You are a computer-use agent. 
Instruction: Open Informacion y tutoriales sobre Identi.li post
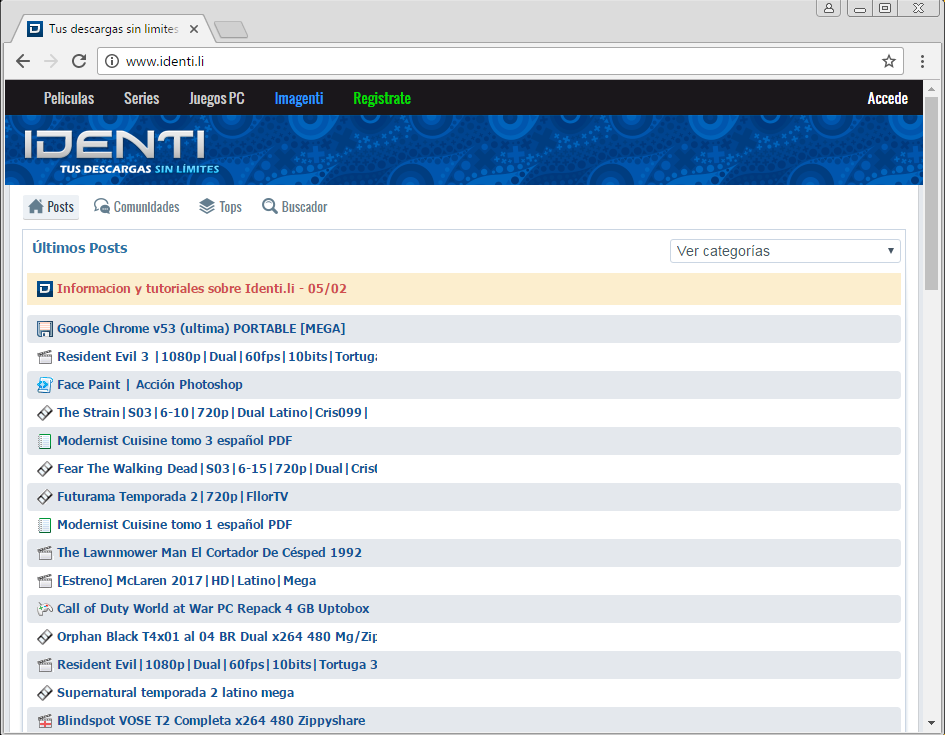coord(202,289)
